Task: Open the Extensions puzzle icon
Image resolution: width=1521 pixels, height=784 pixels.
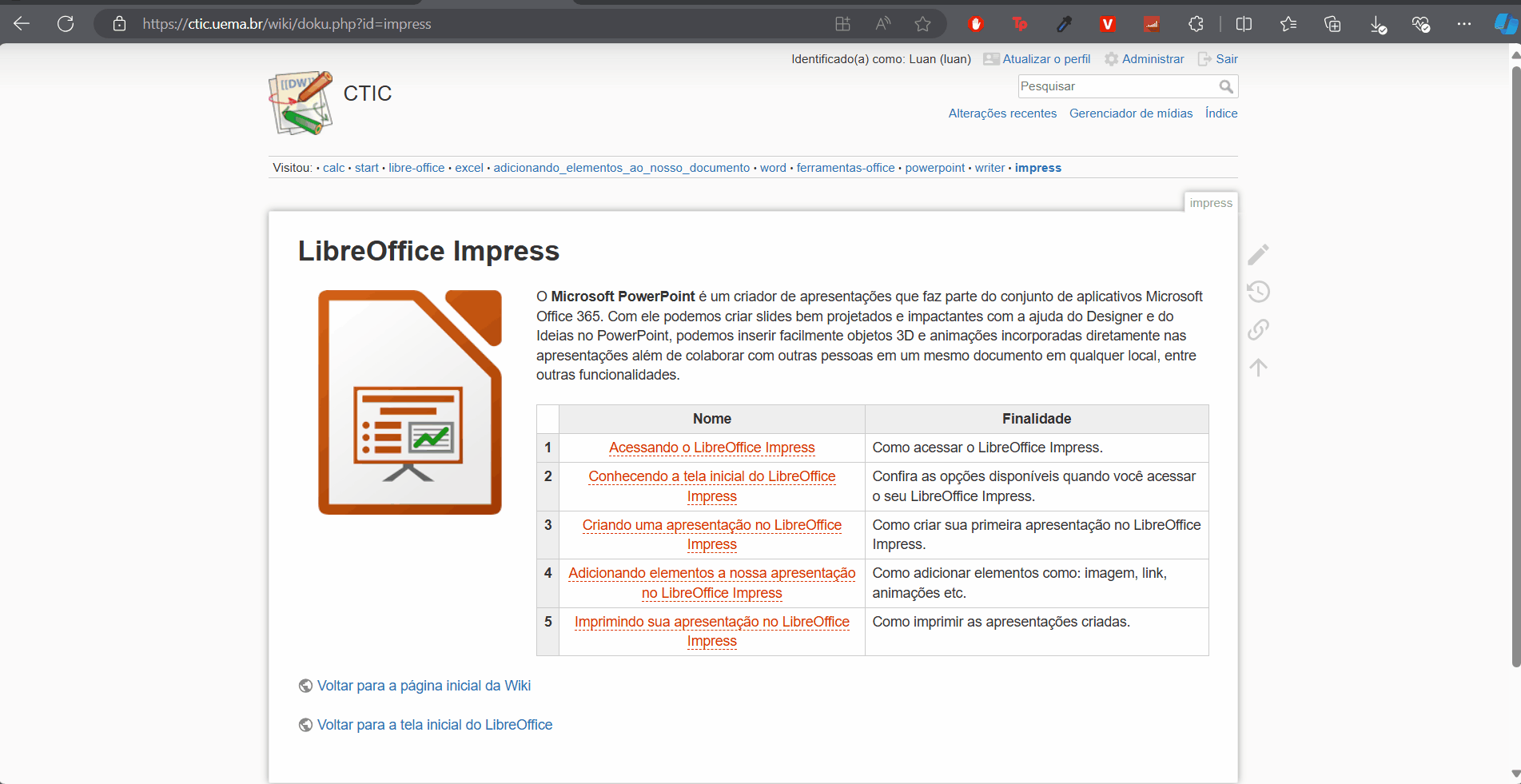Action: tap(1196, 24)
